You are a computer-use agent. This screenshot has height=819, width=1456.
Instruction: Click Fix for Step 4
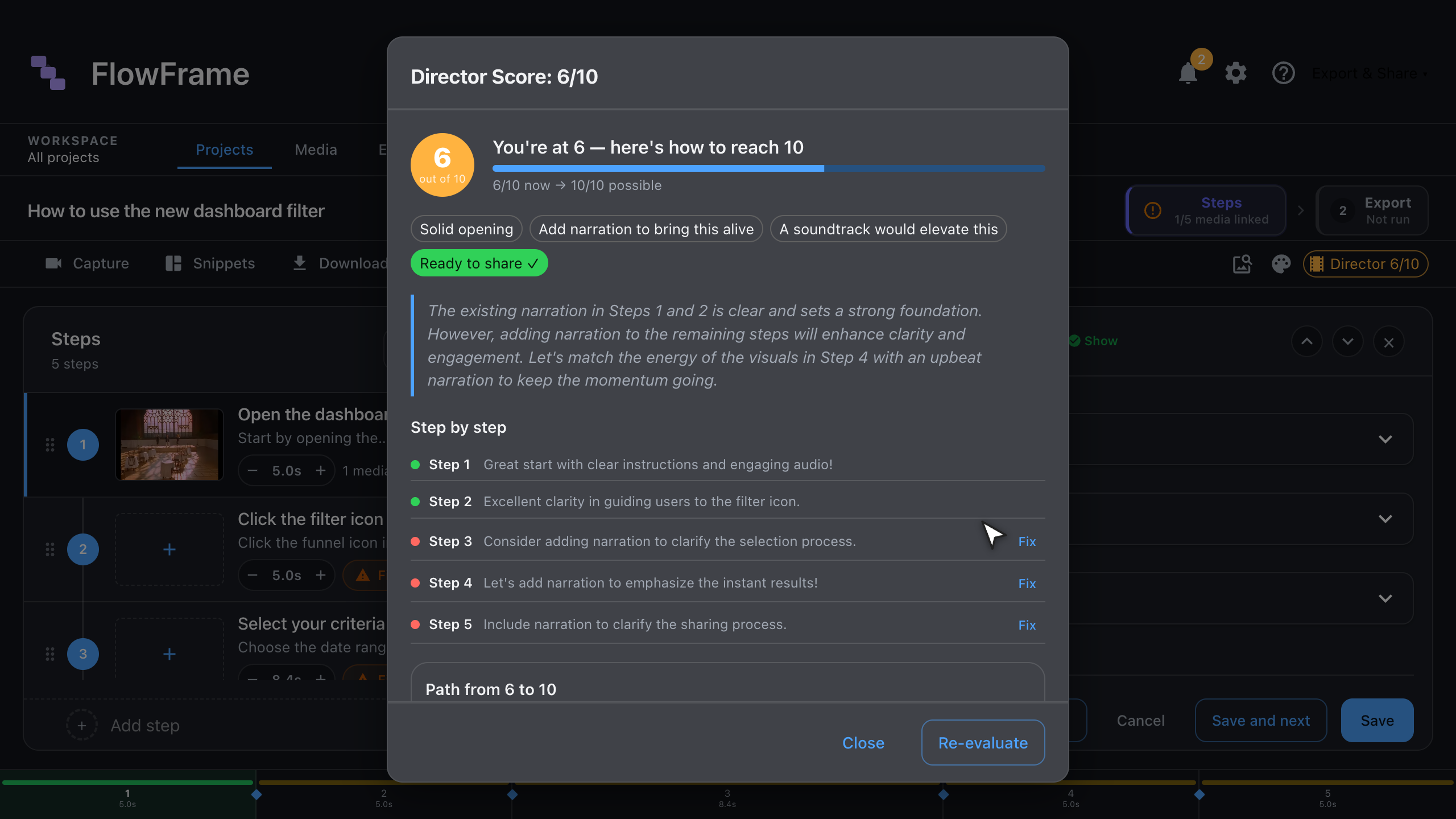click(1027, 584)
